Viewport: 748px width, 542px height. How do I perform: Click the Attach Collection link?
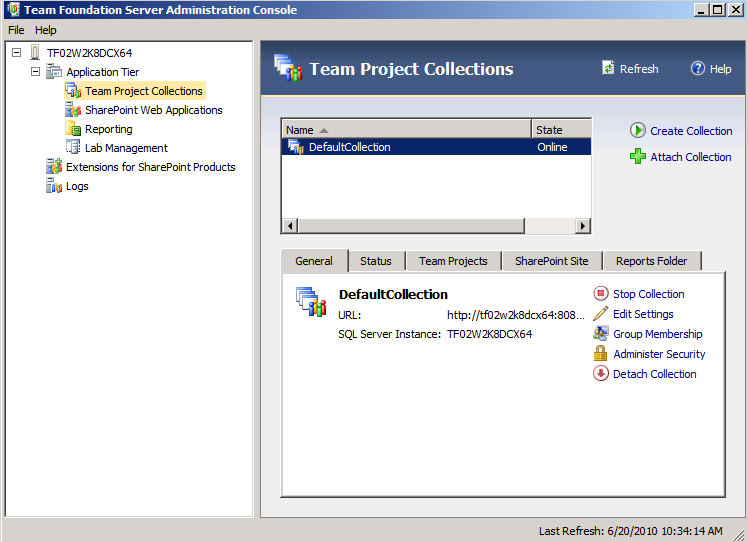[x=691, y=157]
